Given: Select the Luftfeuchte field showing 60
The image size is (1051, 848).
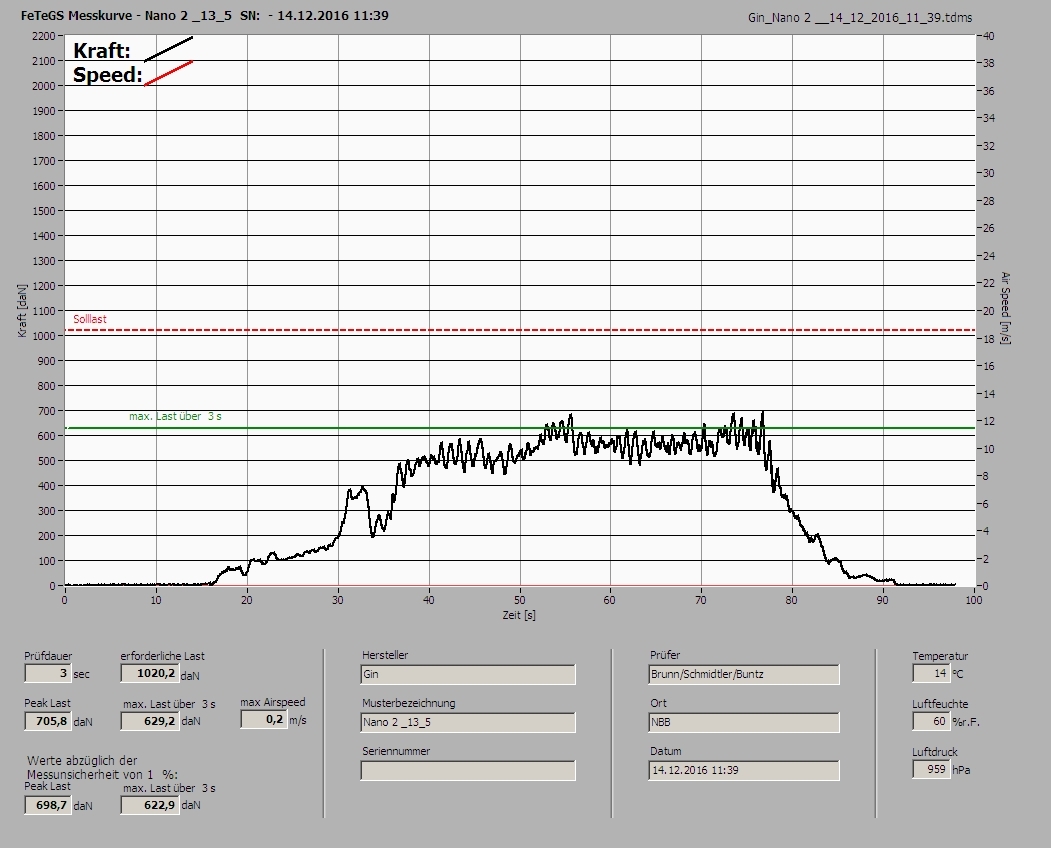Looking at the screenshot, I should coord(931,721).
